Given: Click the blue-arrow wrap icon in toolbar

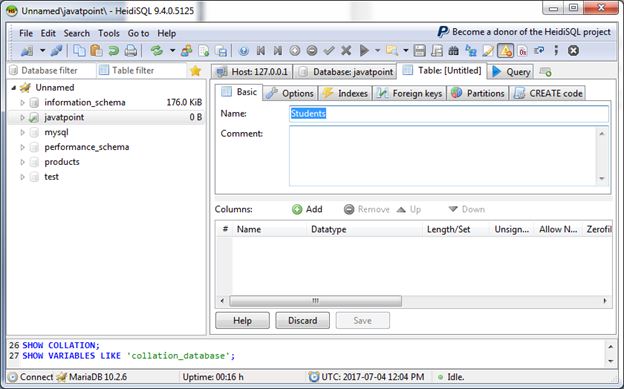Looking at the screenshot, I should tap(539, 51).
